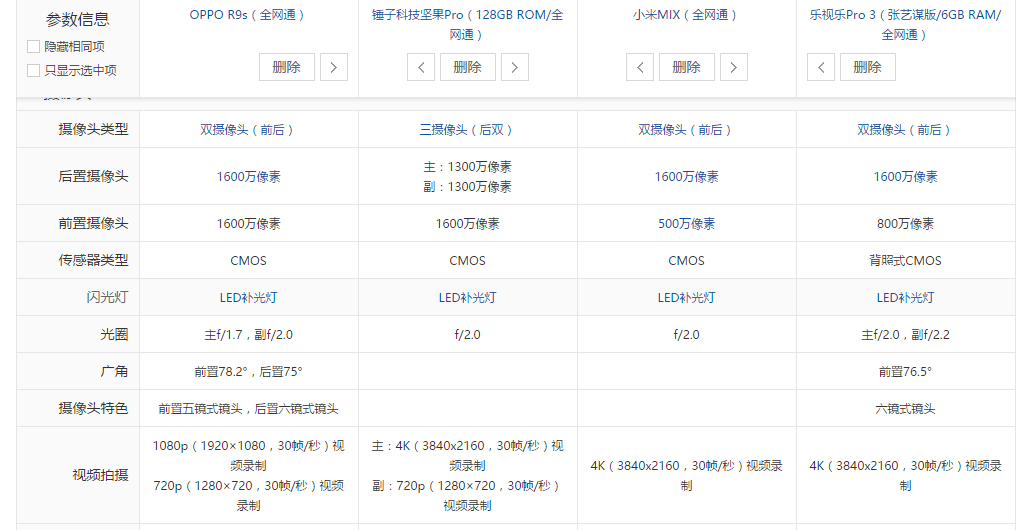Select 锤子科技坚果Pro 主：4K video recording text
1020x530 pixels.
(x=467, y=456)
